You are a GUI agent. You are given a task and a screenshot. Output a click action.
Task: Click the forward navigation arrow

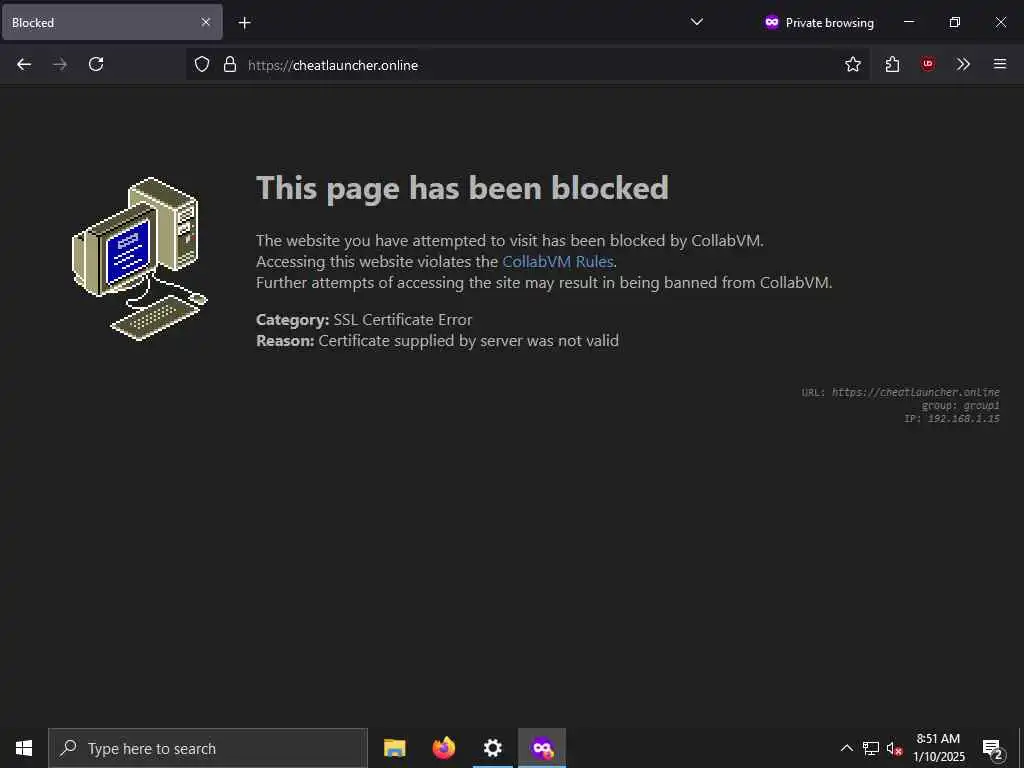pos(60,64)
